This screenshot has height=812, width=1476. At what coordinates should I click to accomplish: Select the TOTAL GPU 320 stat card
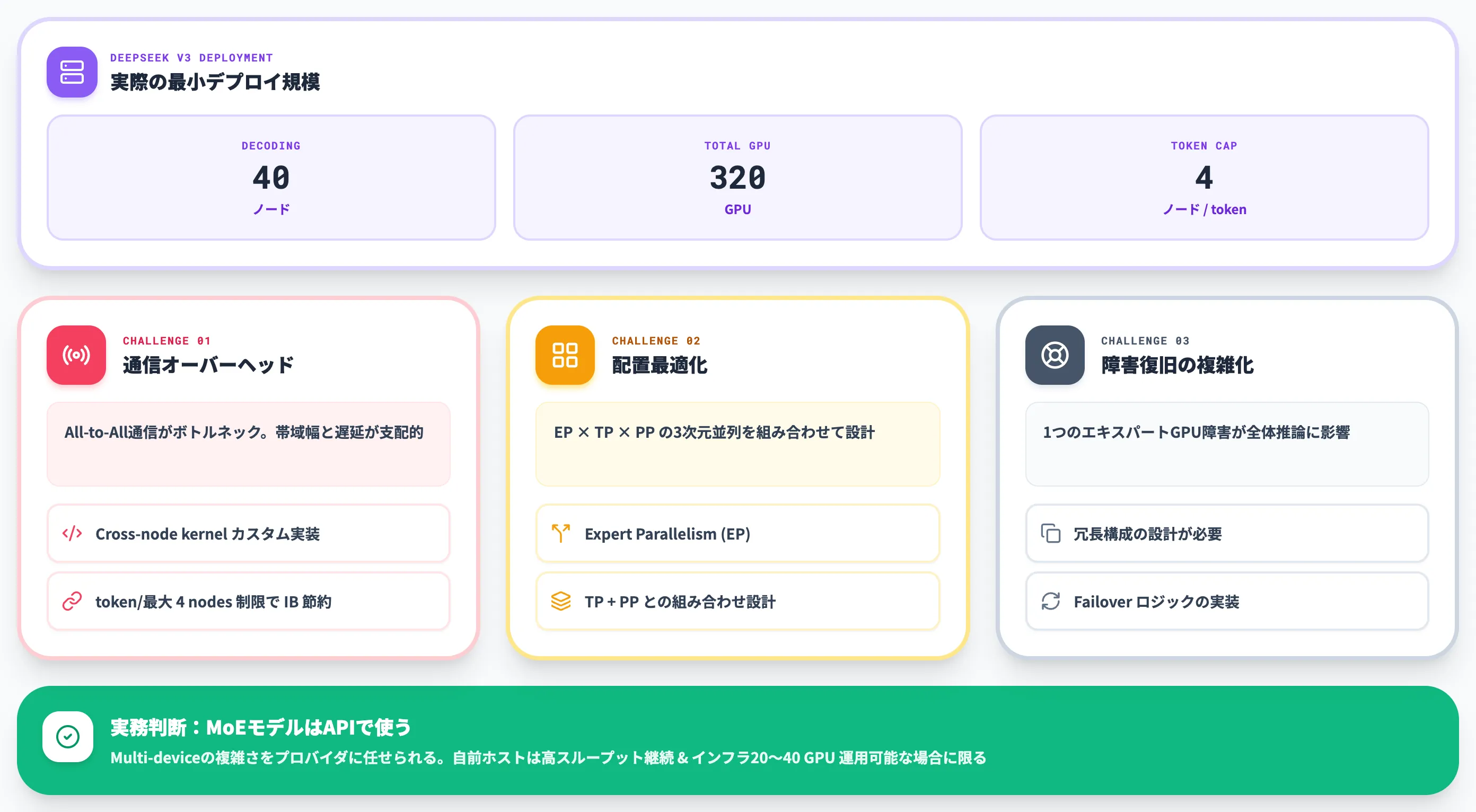[x=738, y=178]
